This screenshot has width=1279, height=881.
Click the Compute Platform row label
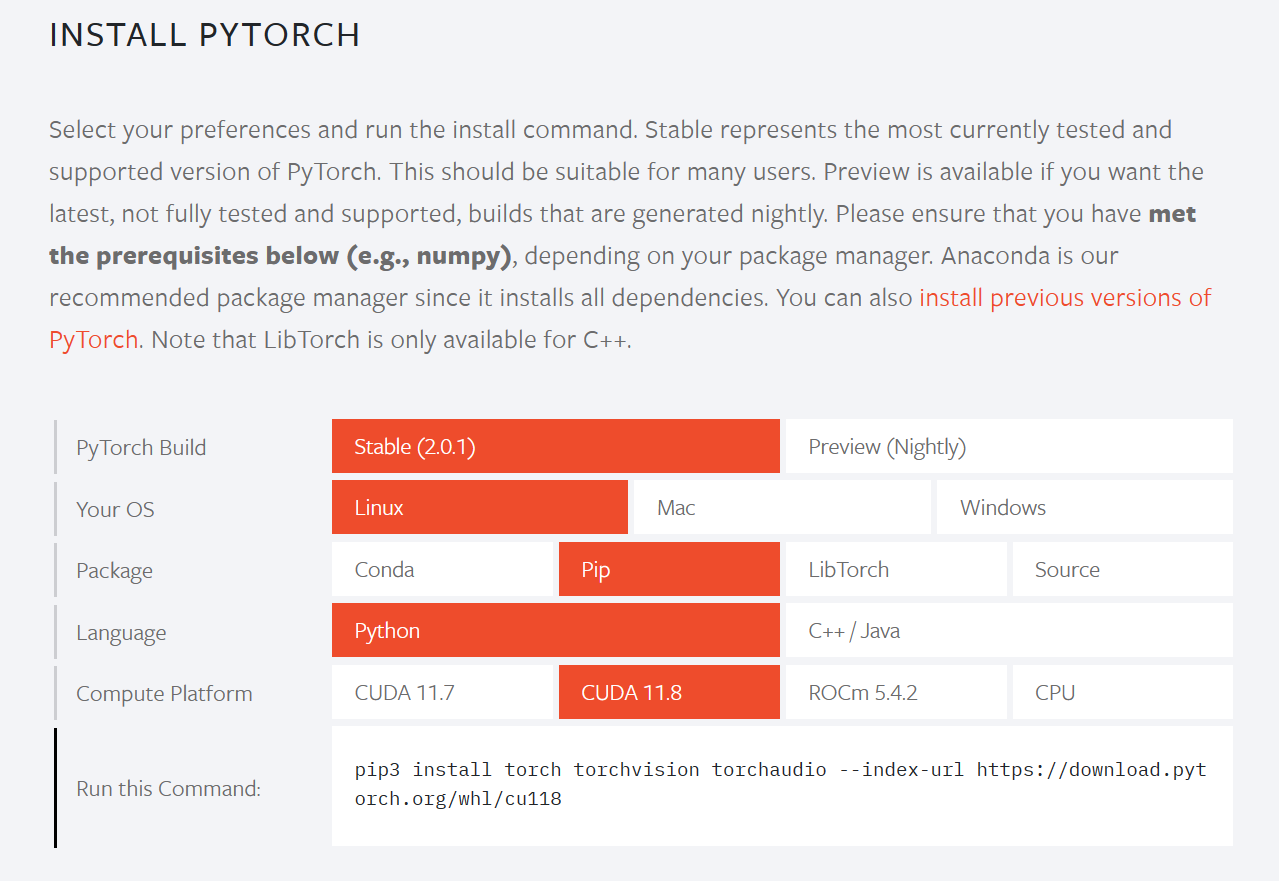point(164,693)
